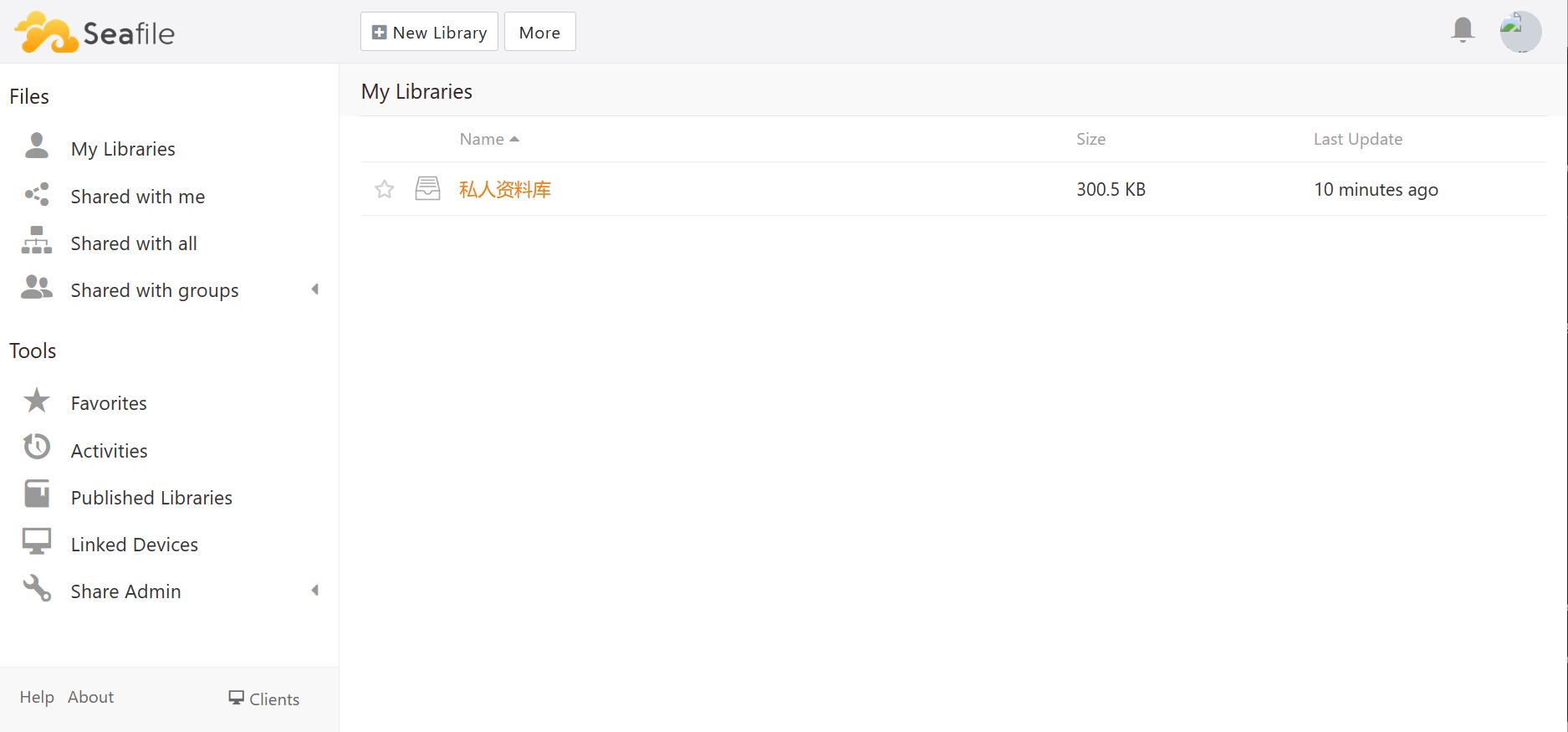The width and height of the screenshot is (1568, 732).
Task: Open the About link
Action: [x=90, y=697]
